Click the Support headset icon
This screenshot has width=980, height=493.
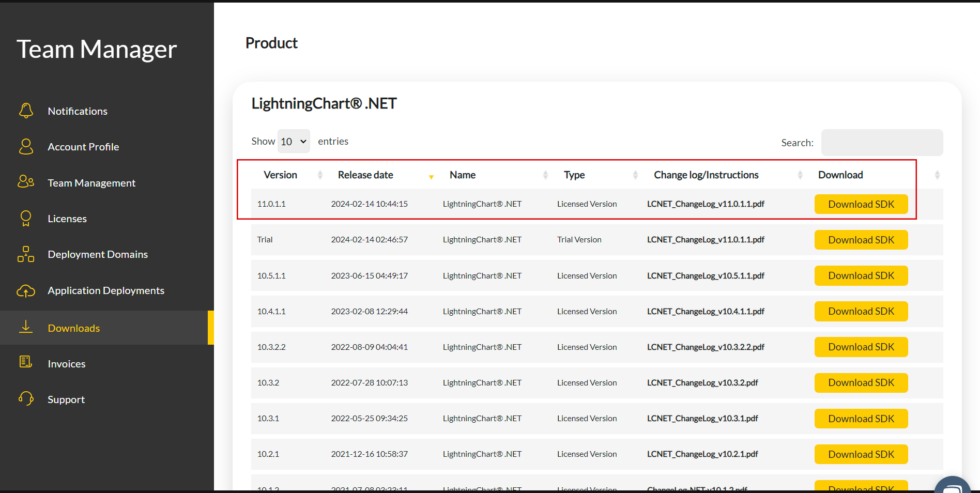pos(26,399)
